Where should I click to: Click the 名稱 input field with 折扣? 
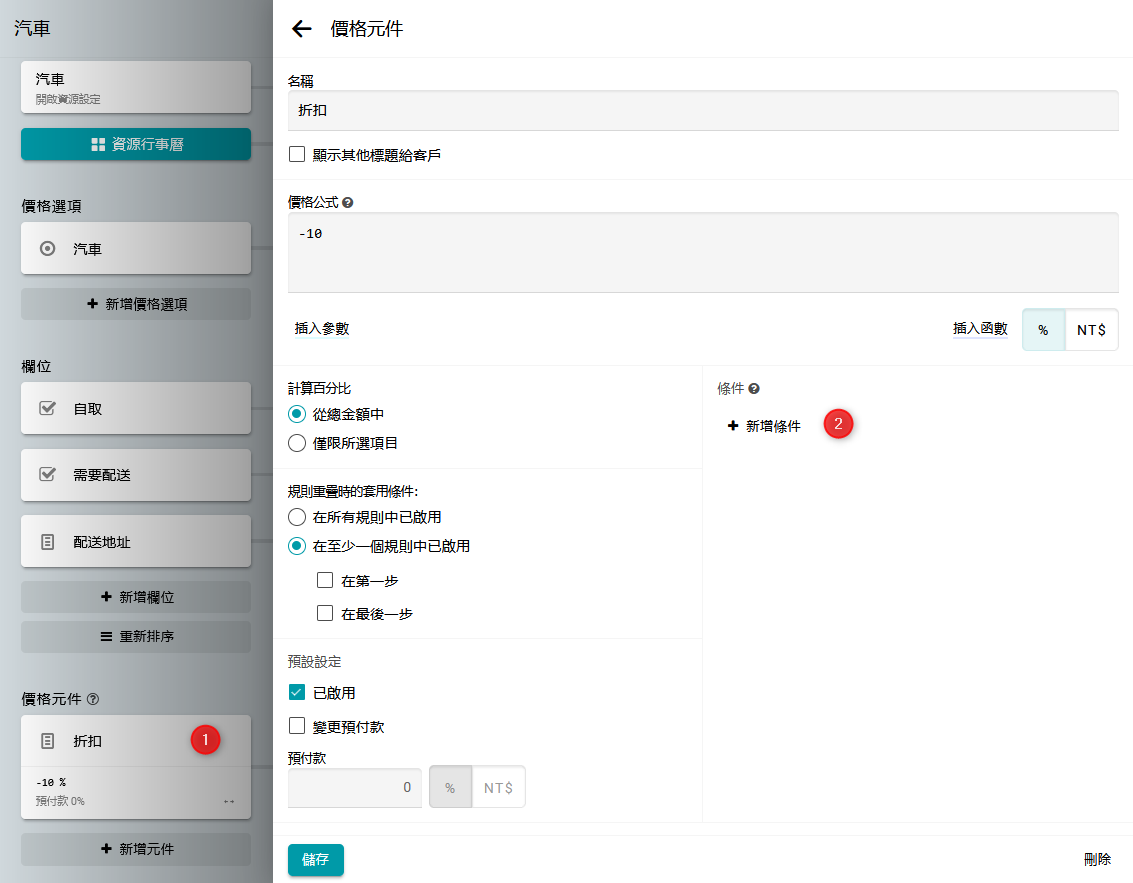click(x=702, y=111)
